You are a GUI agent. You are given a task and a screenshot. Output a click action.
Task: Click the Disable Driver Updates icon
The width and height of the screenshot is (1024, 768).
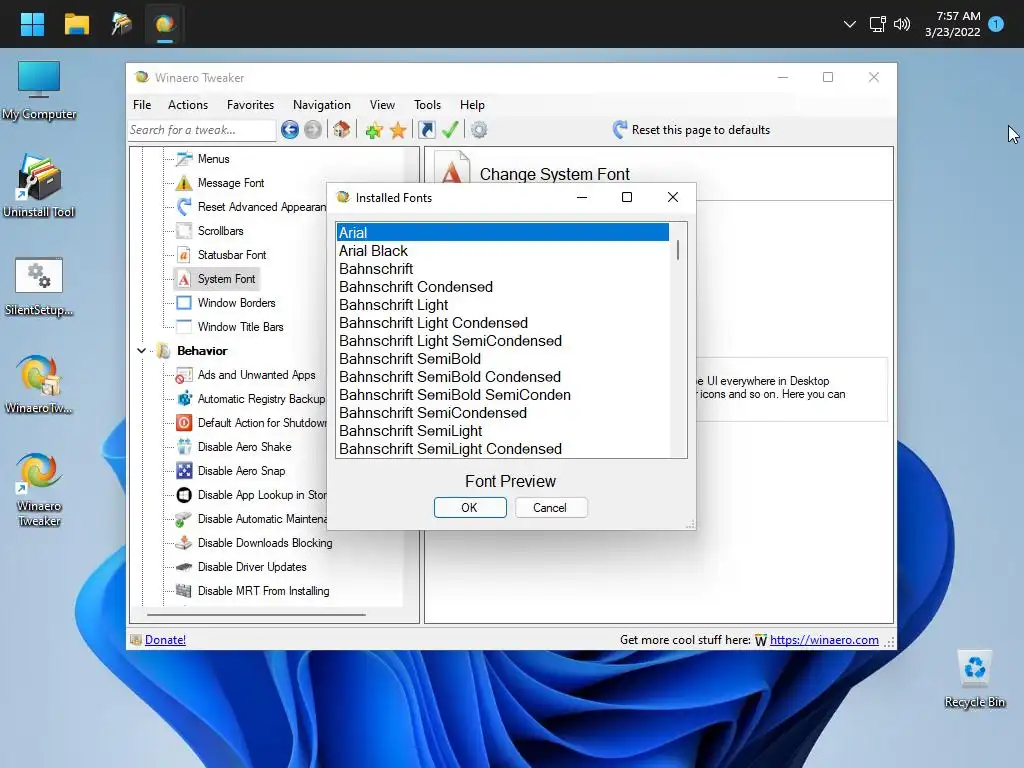coord(185,567)
